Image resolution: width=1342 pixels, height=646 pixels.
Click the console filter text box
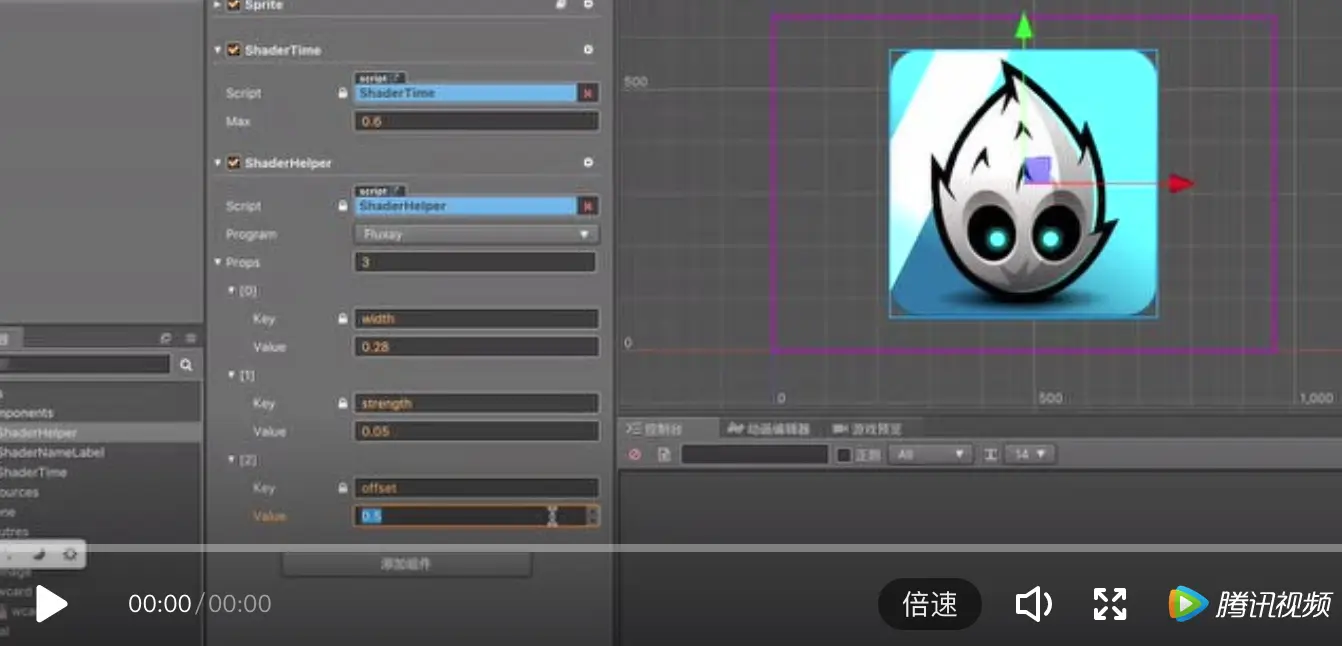[x=755, y=454]
